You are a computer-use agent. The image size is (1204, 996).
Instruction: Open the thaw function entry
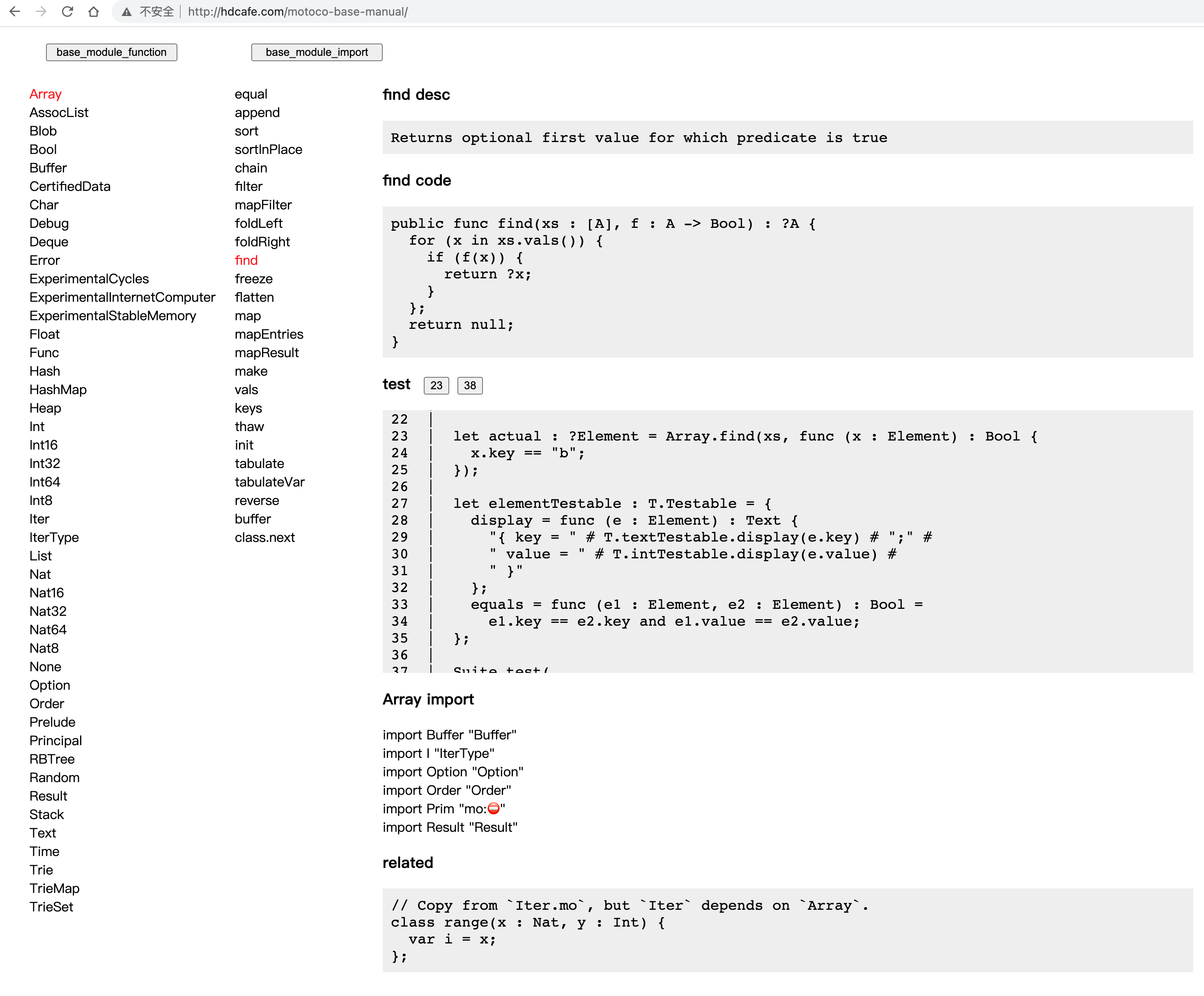coord(249,427)
